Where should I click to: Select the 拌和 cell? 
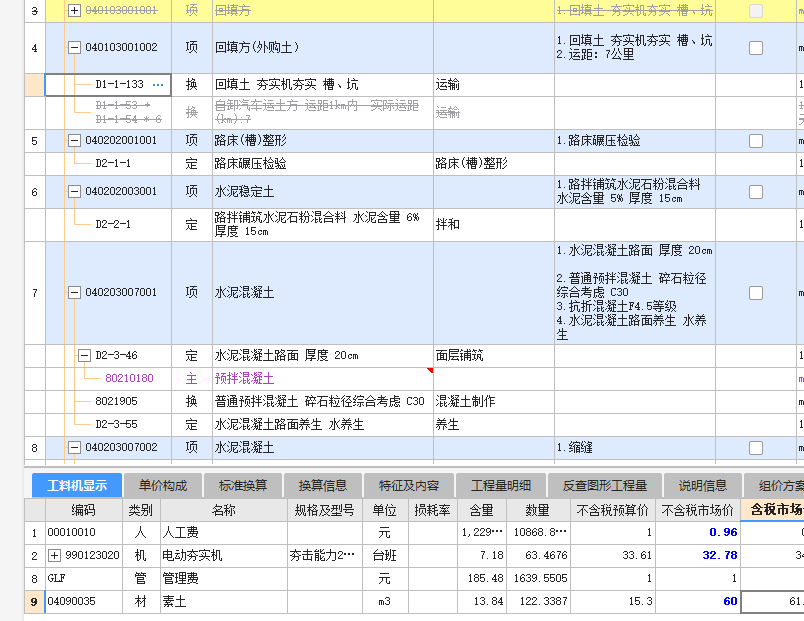pyautogui.click(x=494, y=225)
